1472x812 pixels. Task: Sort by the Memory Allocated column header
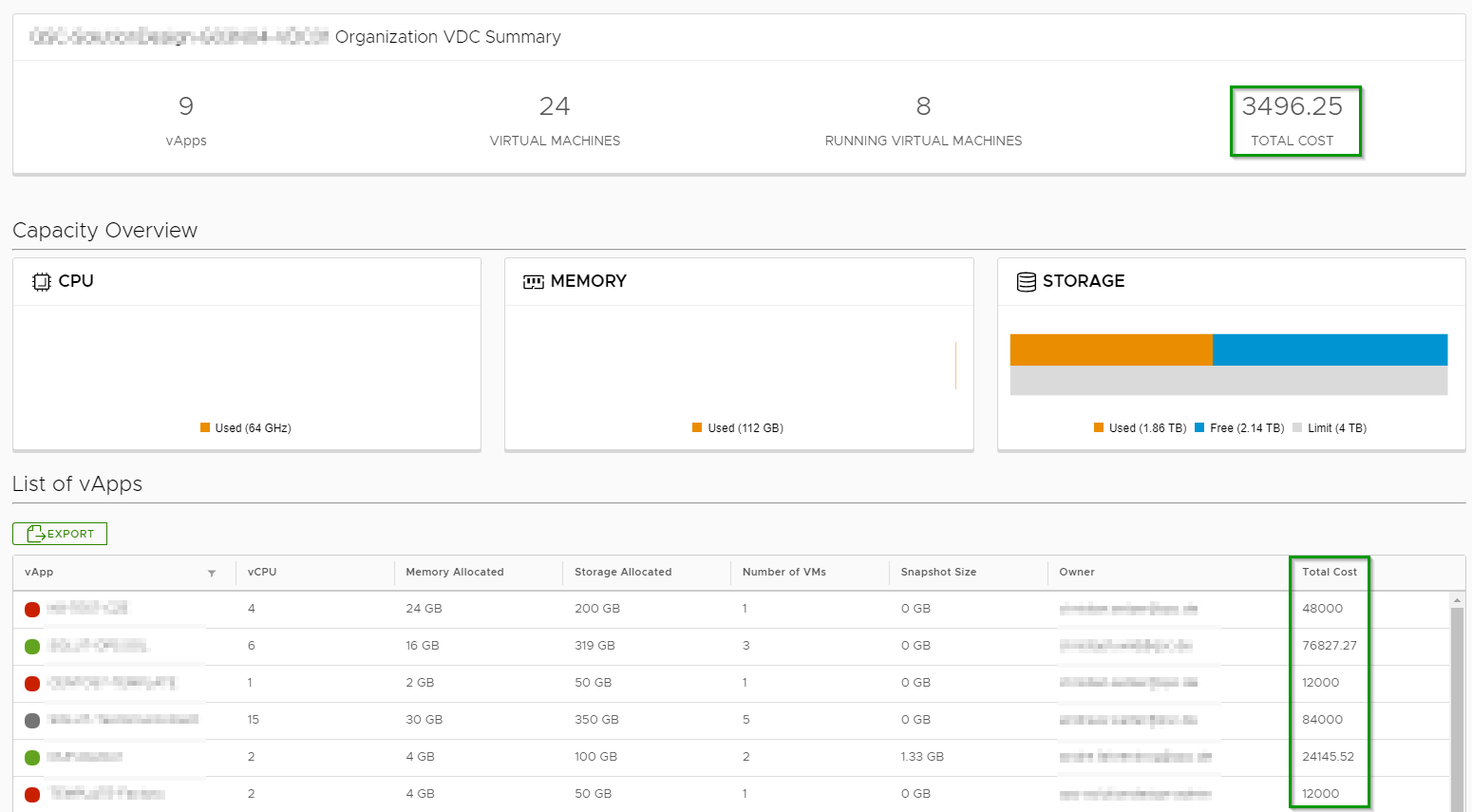tap(454, 572)
